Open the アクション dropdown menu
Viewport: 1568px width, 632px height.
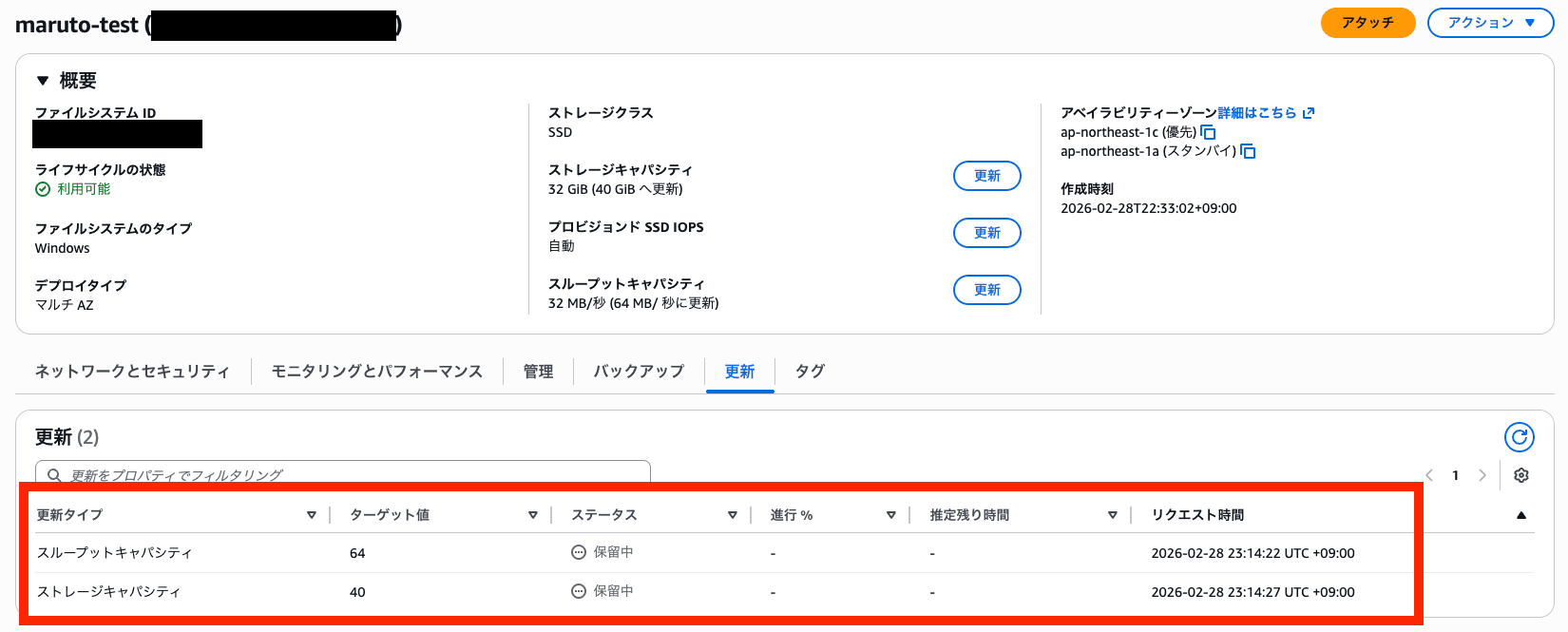1490,23
